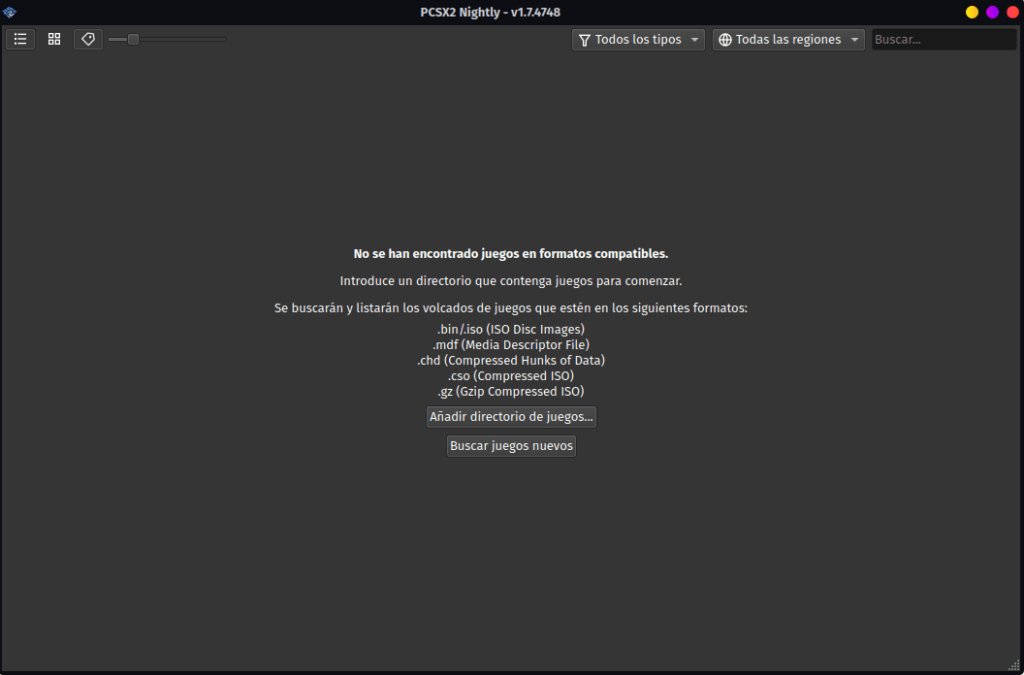Focus the Buscar... search field
The height and width of the screenshot is (675, 1024).
point(944,40)
